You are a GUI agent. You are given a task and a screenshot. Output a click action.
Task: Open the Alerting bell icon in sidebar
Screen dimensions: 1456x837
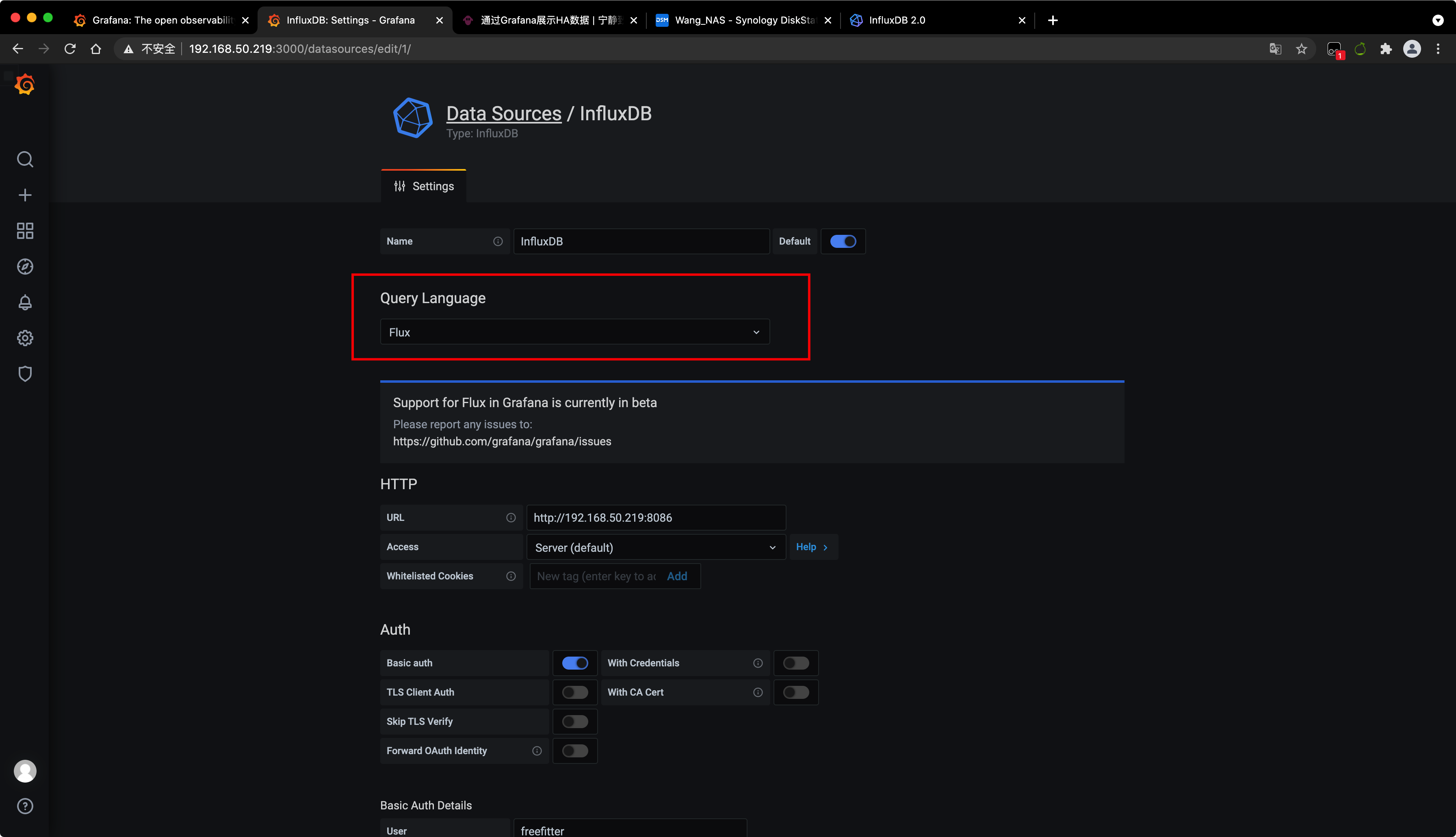pos(25,302)
